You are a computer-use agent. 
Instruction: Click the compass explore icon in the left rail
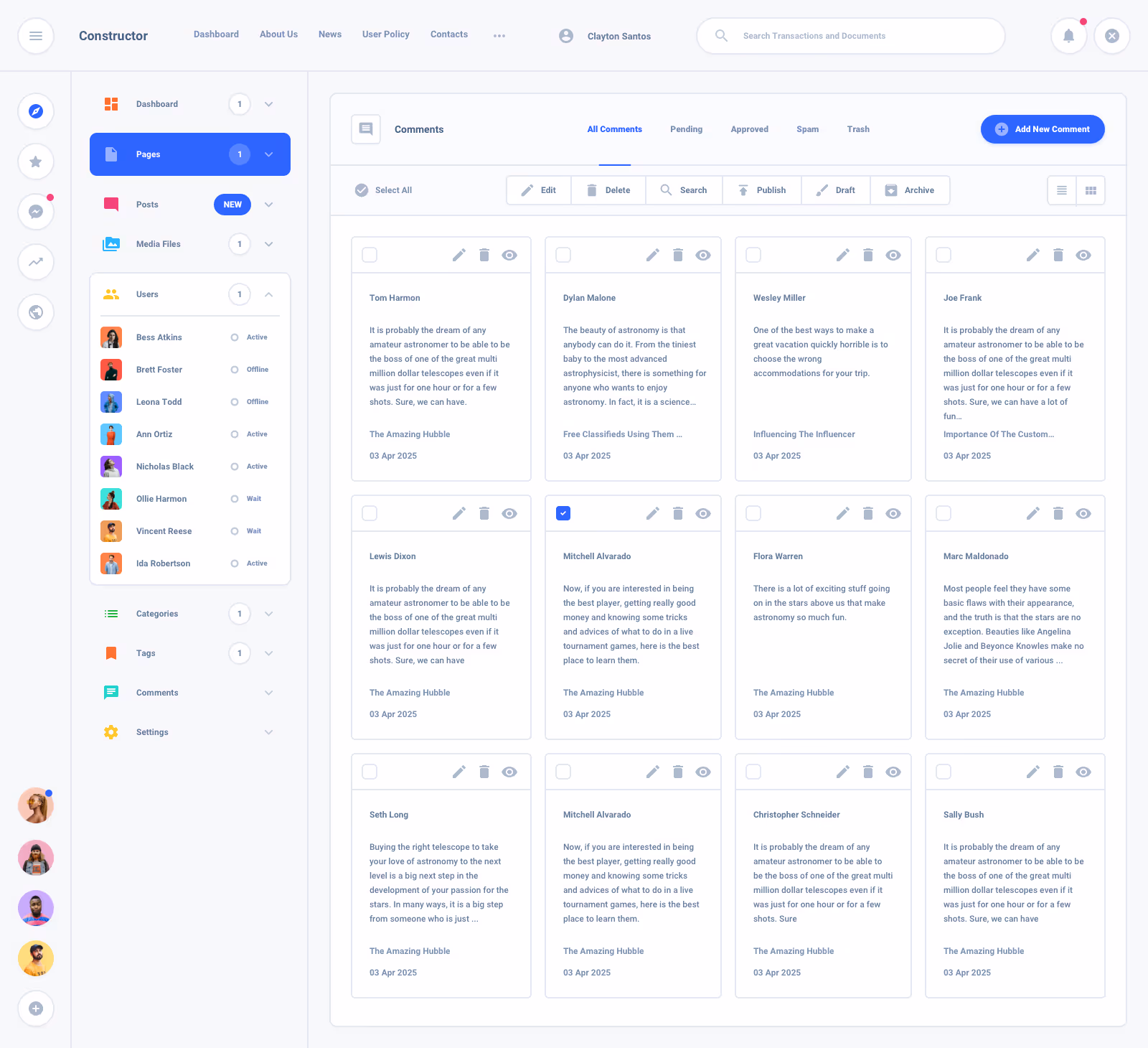coord(36,111)
